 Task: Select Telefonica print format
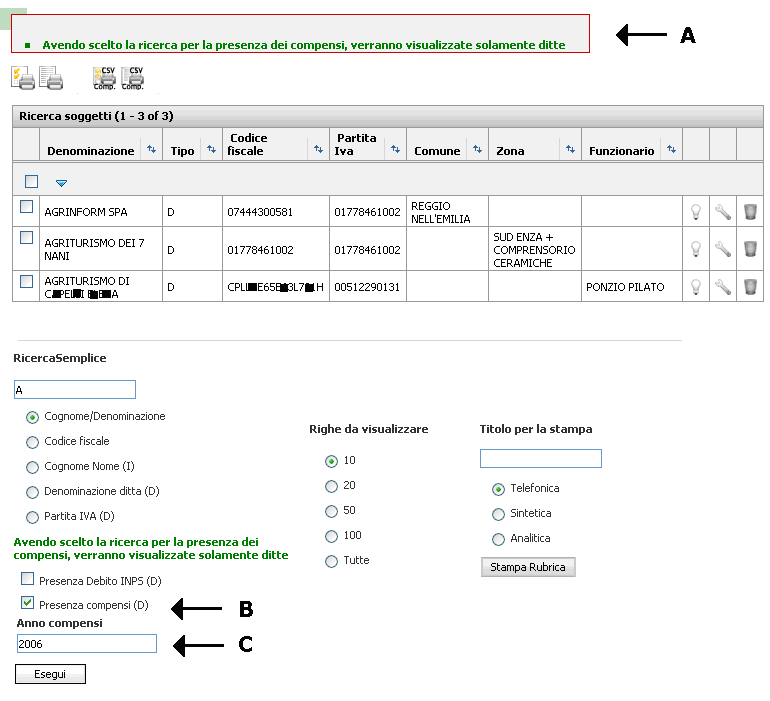point(498,489)
